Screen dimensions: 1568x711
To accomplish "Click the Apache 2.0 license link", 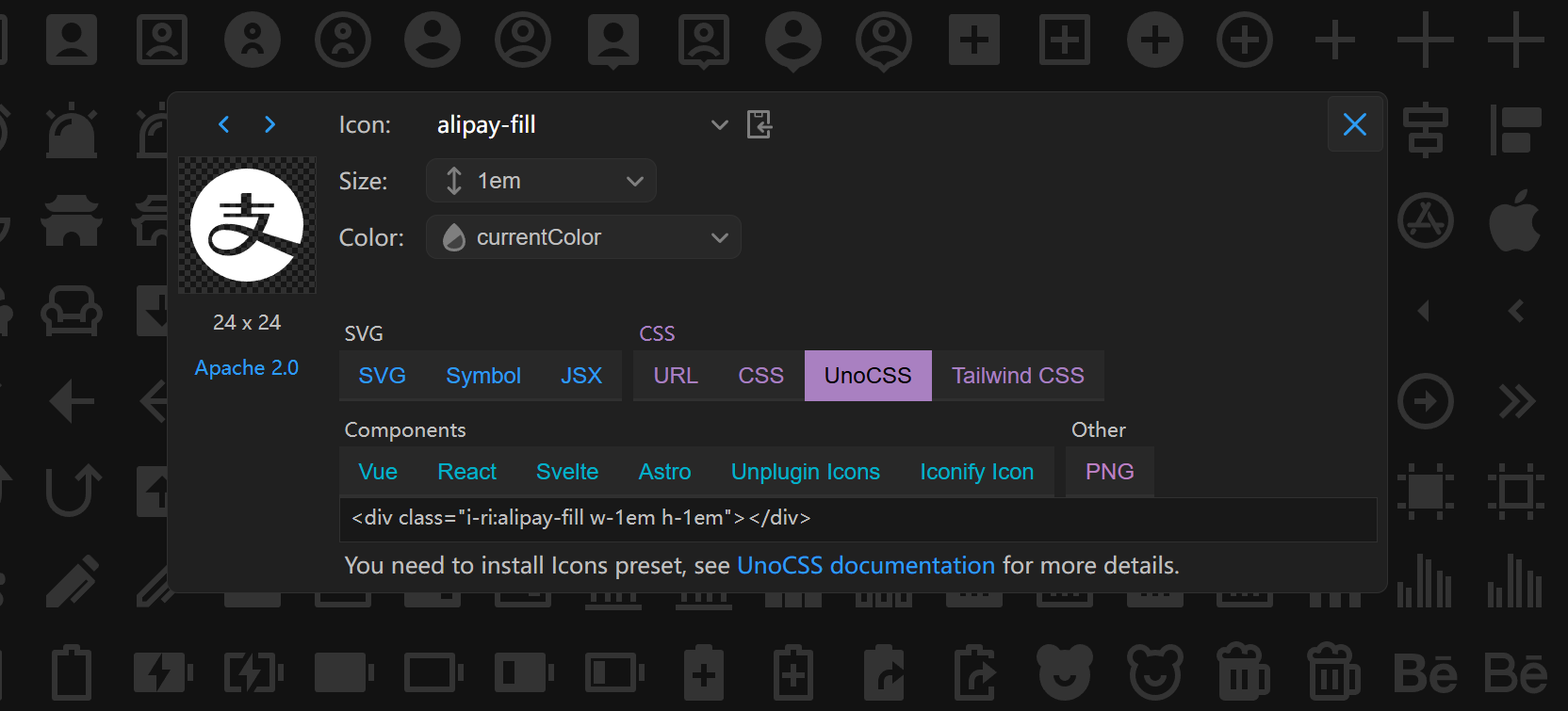I will (x=247, y=368).
